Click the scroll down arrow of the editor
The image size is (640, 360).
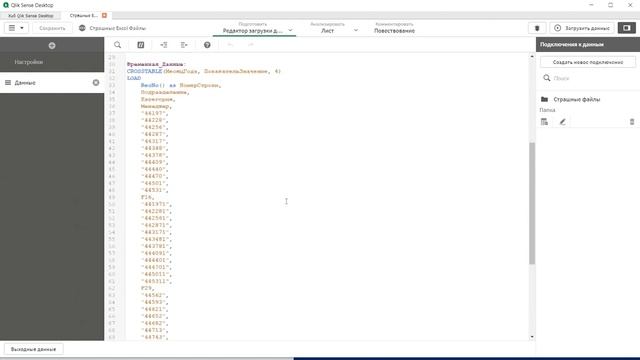coord(531,337)
